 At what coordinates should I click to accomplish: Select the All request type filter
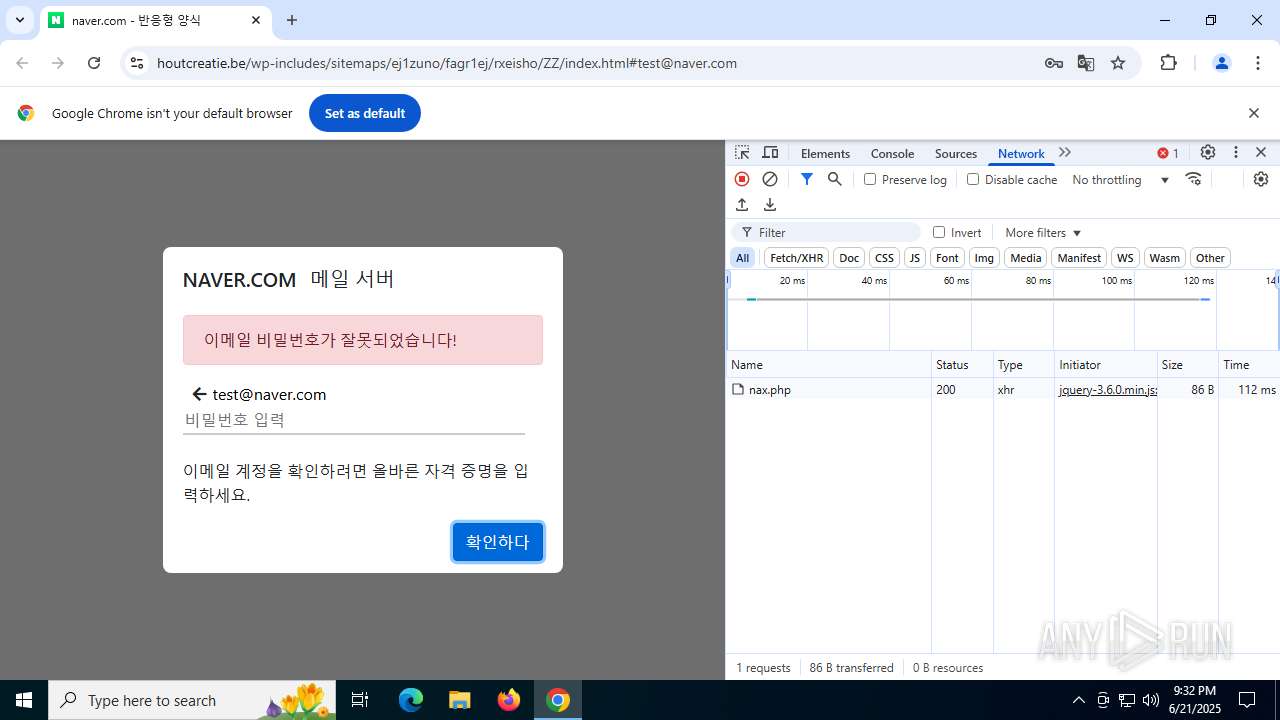(742, 258)
